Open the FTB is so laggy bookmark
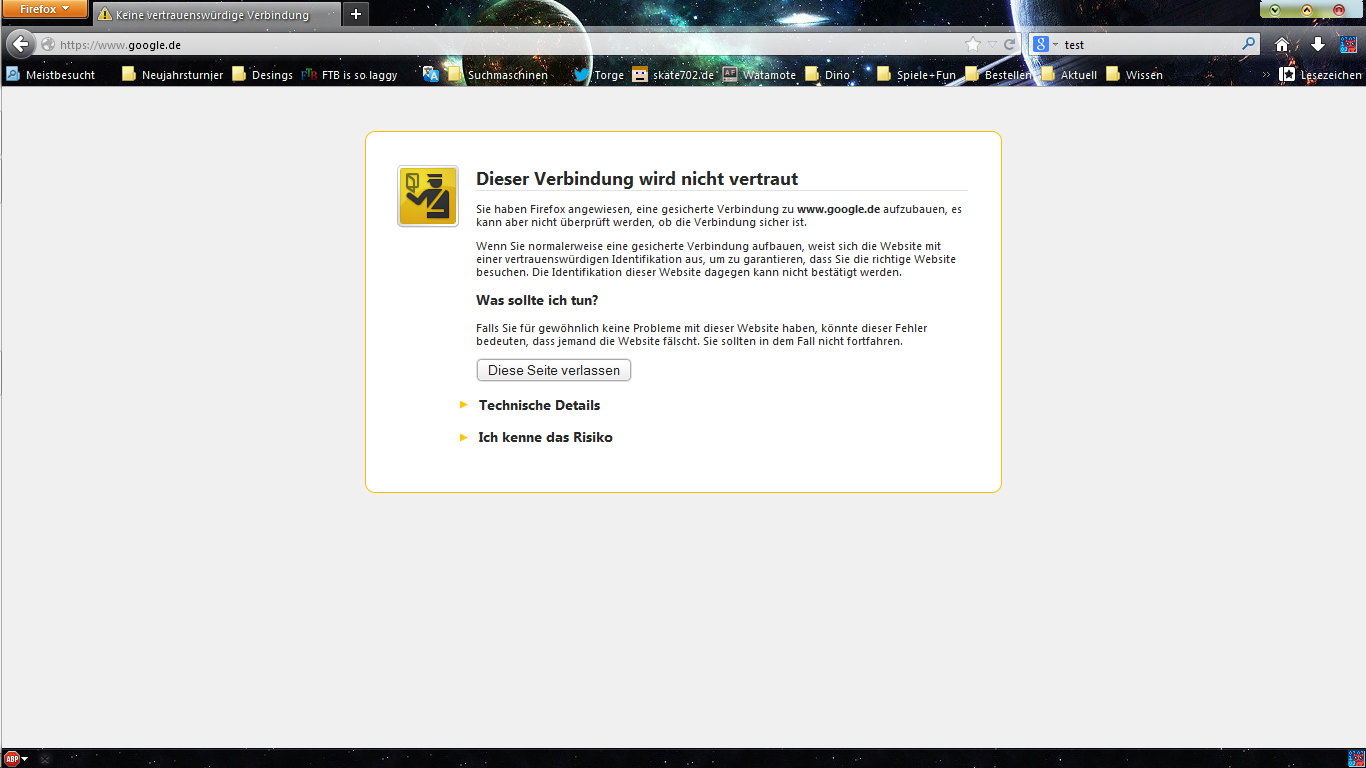The height and width of the screenshot is (768, 1366). 357,74
